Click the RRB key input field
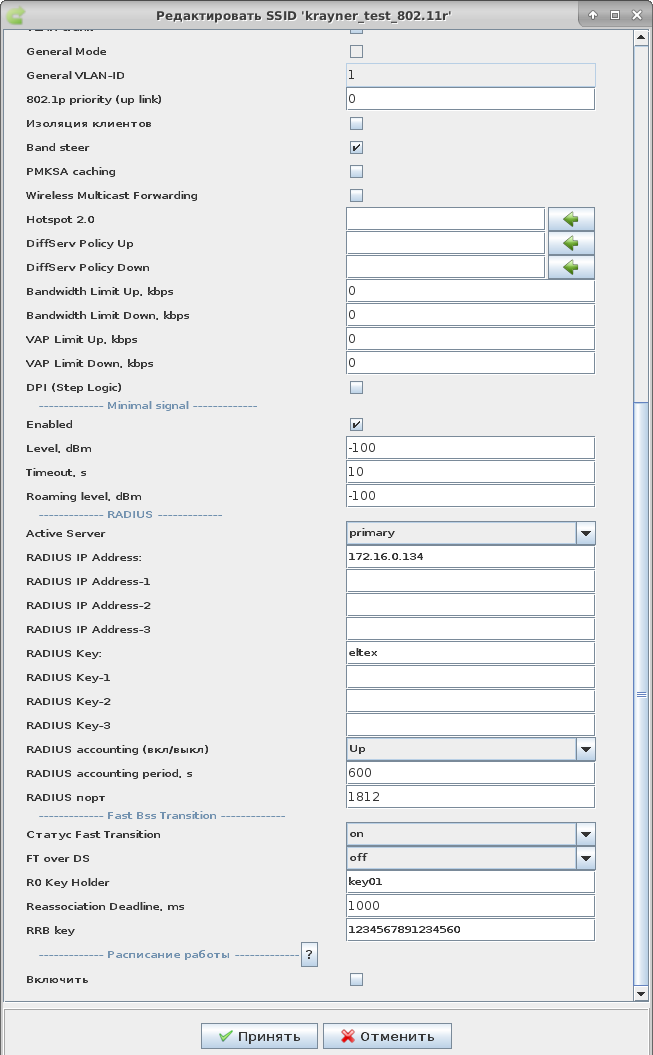The image size is (653, 1055). [x=470, y=930]
